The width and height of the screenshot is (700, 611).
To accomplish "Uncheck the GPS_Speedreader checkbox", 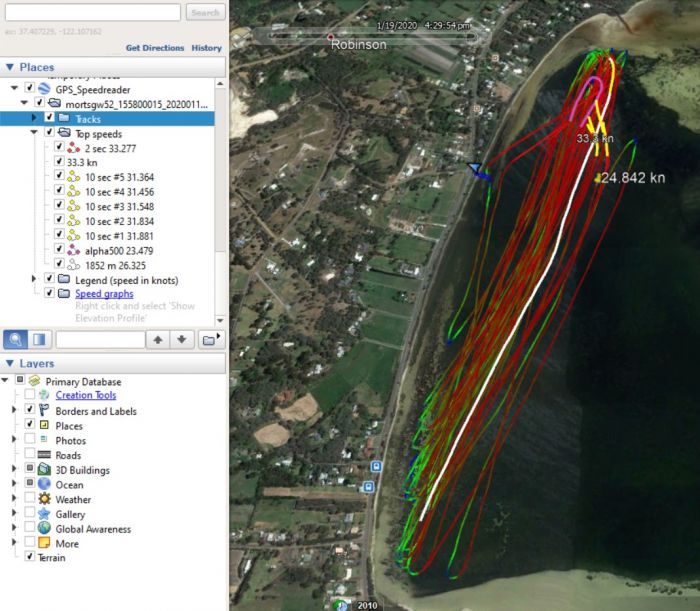I will tap(29, 88).
